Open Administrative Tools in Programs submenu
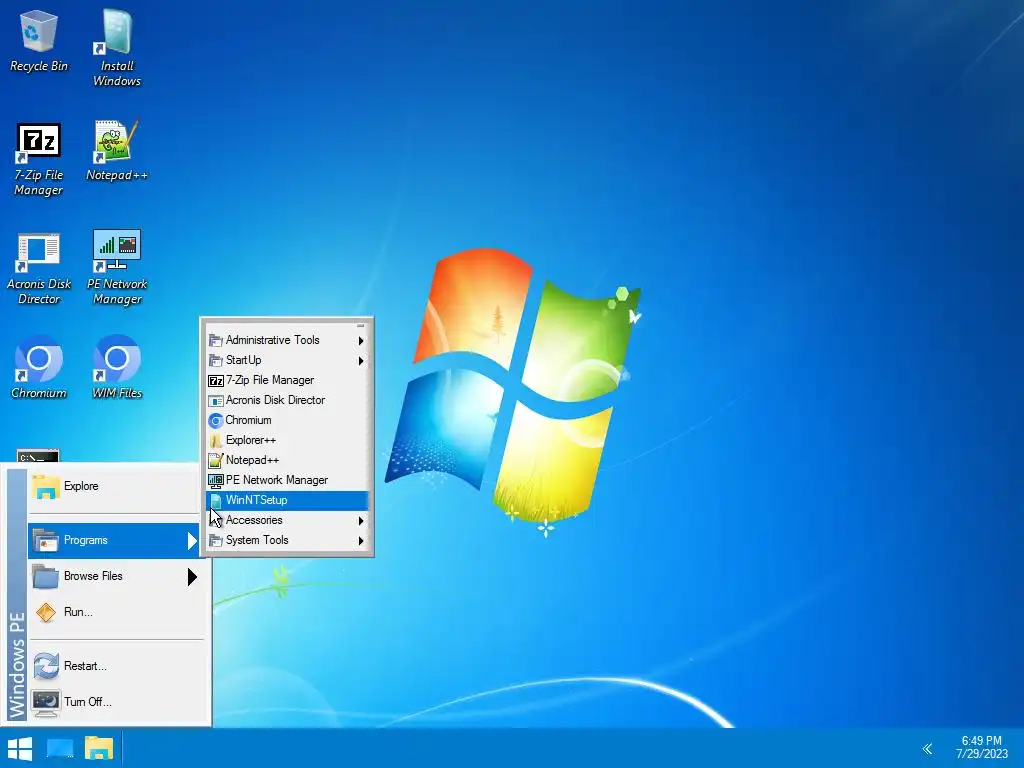This screenshot has height=768, width=1024. [x=287, y=340]
